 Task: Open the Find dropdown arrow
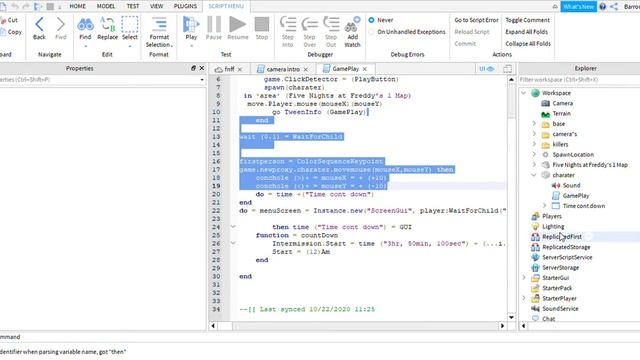point(85,46)
